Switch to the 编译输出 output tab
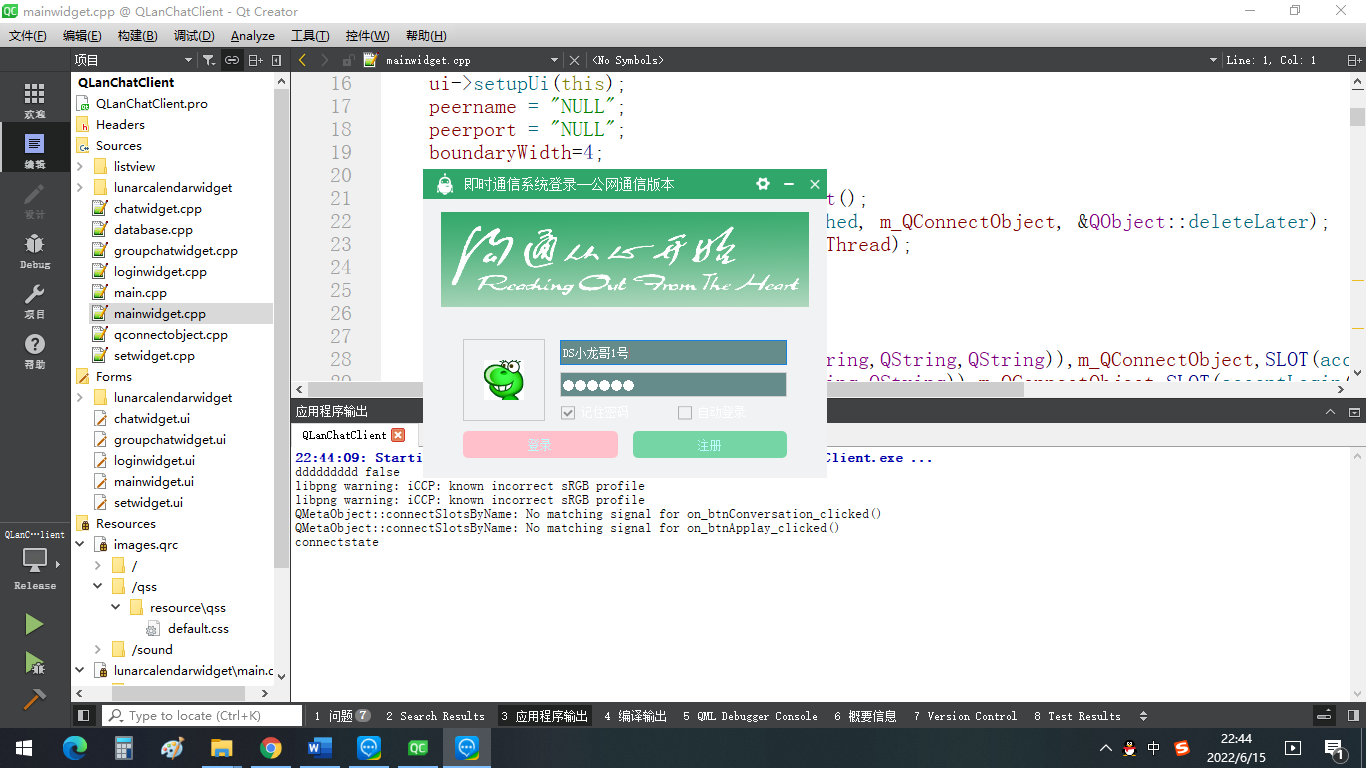This screenshot has height=768, width=1366. pyautogui.click(x=635, y=716)
